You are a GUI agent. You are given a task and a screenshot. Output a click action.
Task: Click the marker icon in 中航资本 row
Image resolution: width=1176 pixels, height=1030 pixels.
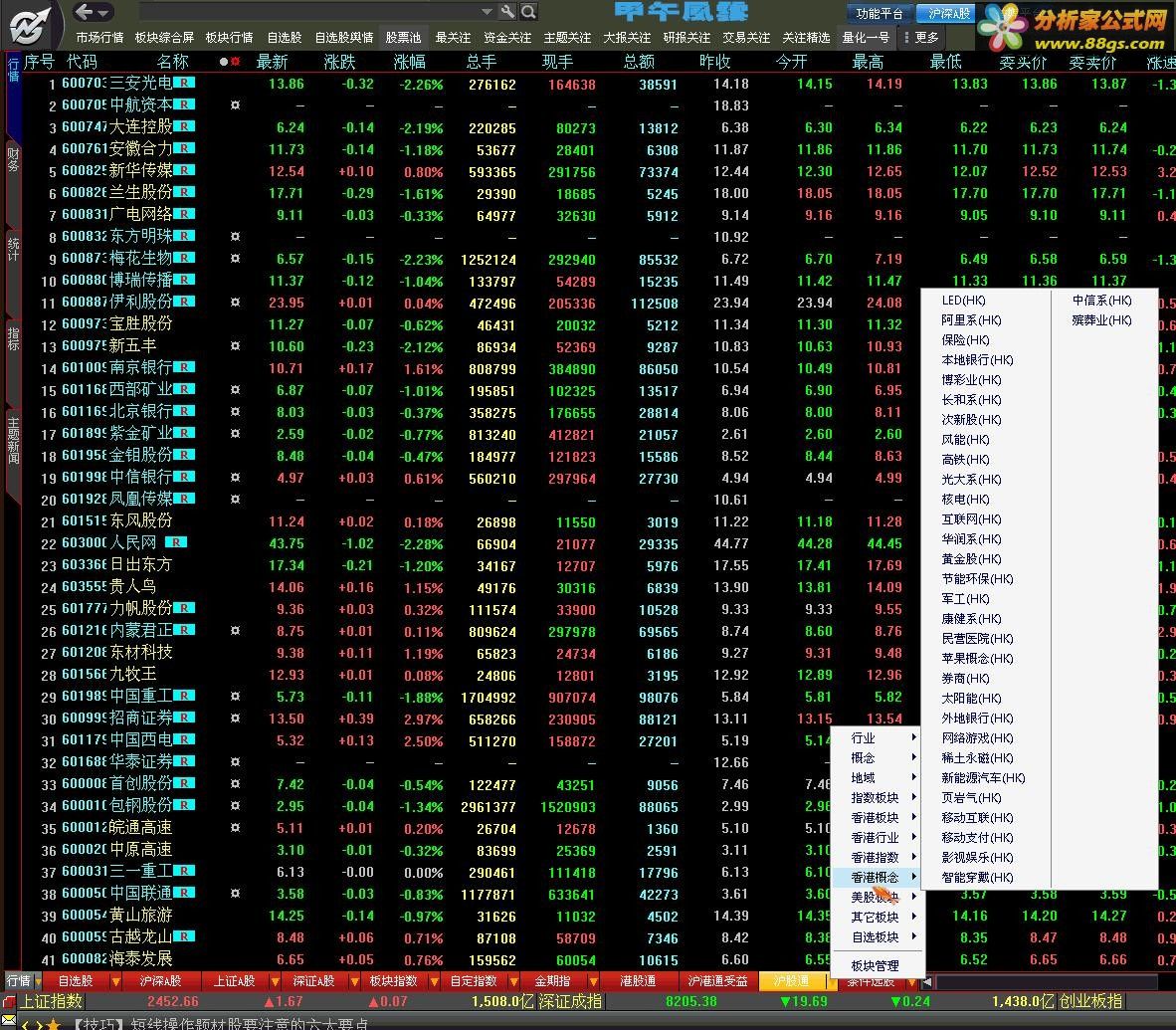coord(235,105)
